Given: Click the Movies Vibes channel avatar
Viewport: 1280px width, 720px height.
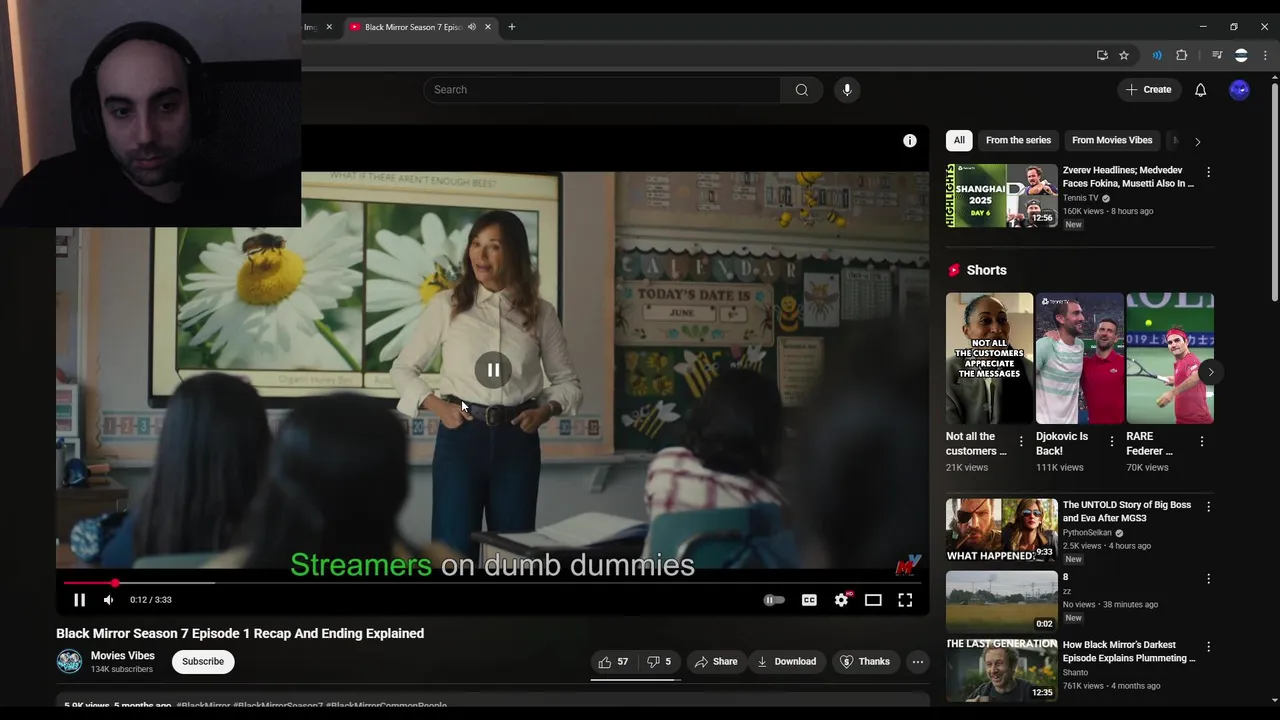Looking at the screenshot, I should (69, 662).
